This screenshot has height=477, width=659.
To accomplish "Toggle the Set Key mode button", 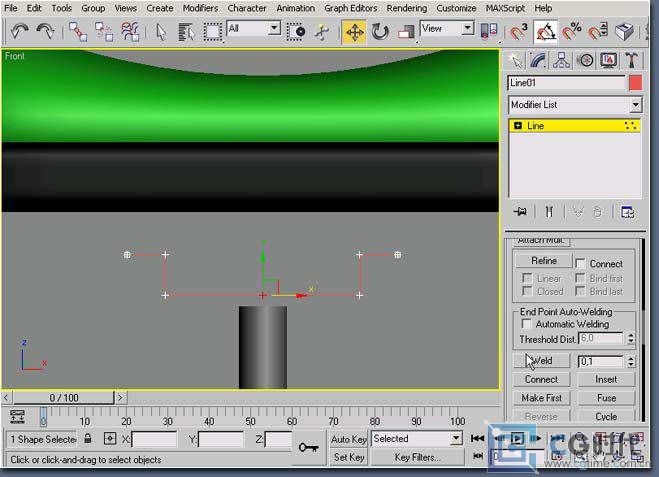I will coord(348,457).
